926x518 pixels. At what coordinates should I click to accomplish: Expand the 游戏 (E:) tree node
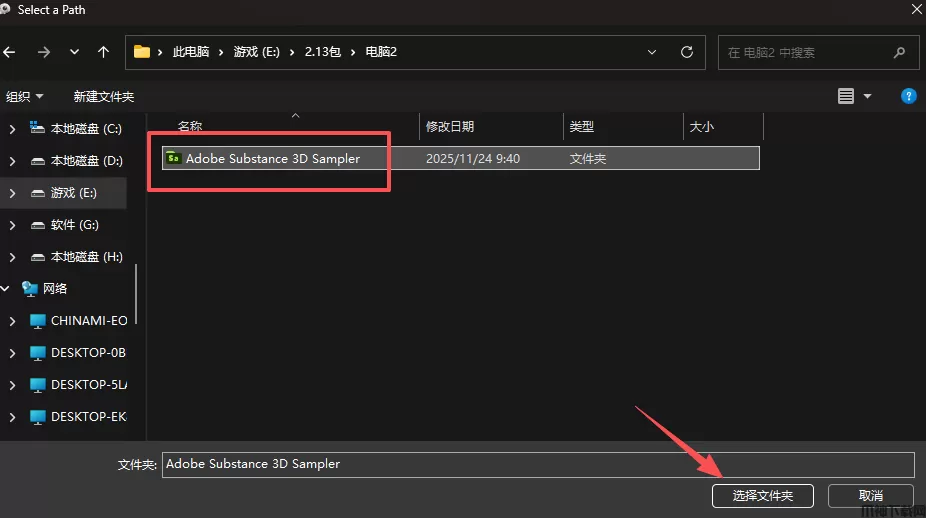12,193
